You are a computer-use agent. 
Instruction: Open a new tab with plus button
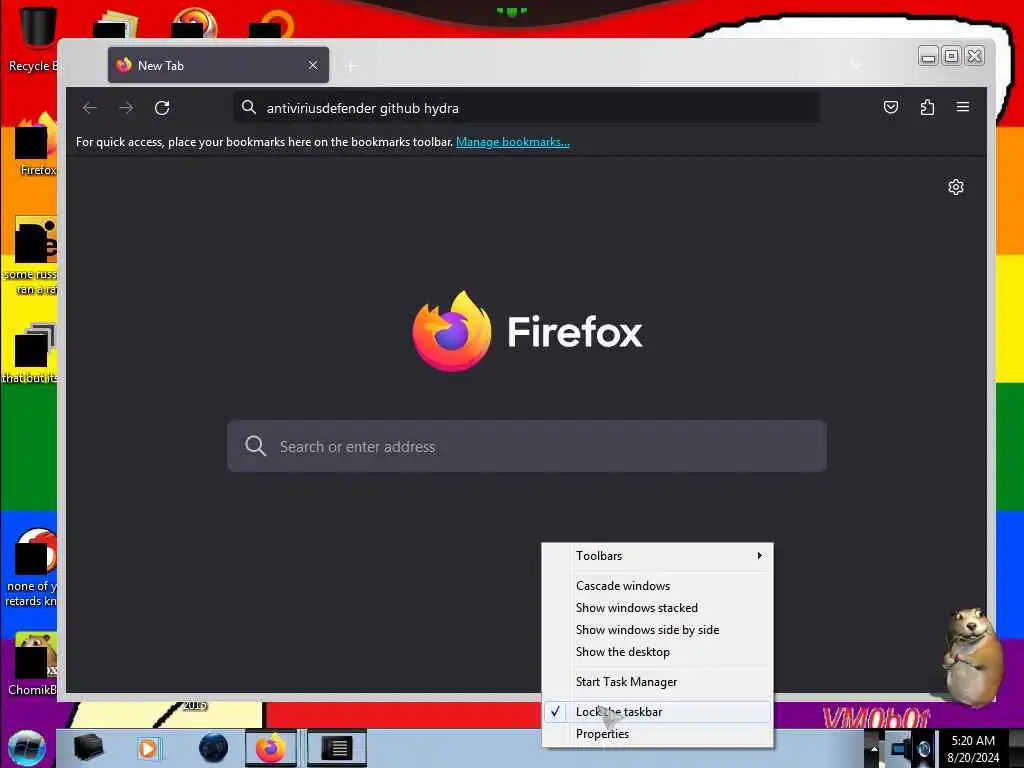[x=351, y=66]
